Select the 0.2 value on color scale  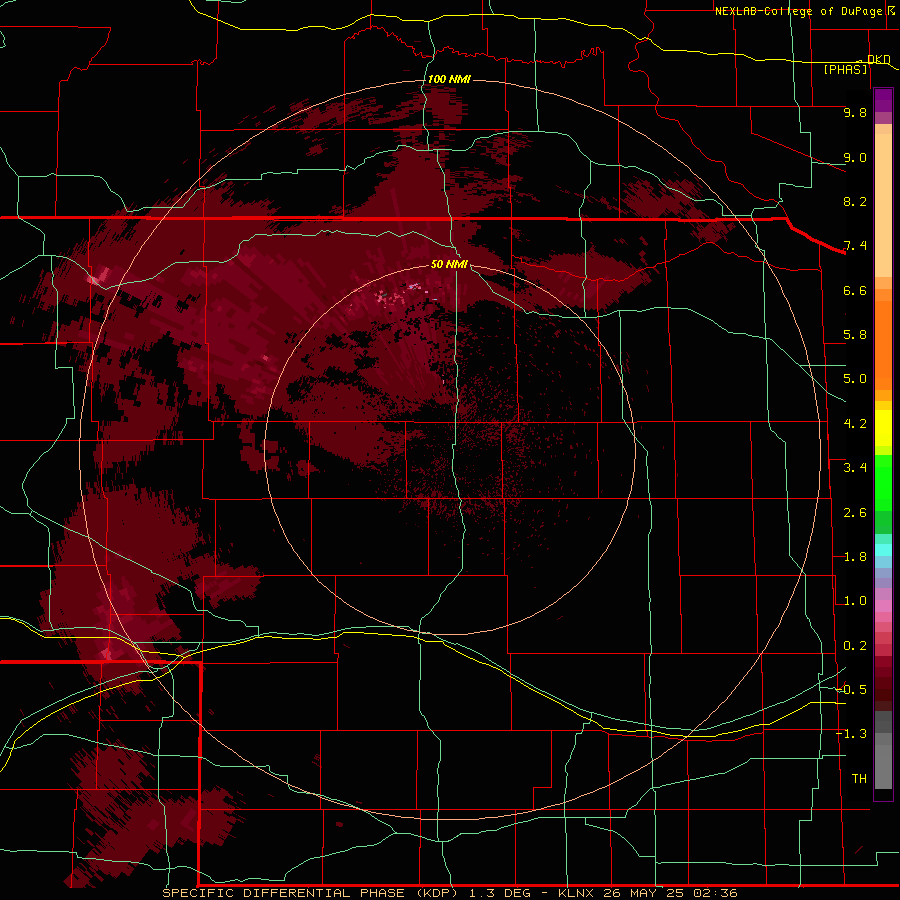pyautogui.click(x=855, y=646)
